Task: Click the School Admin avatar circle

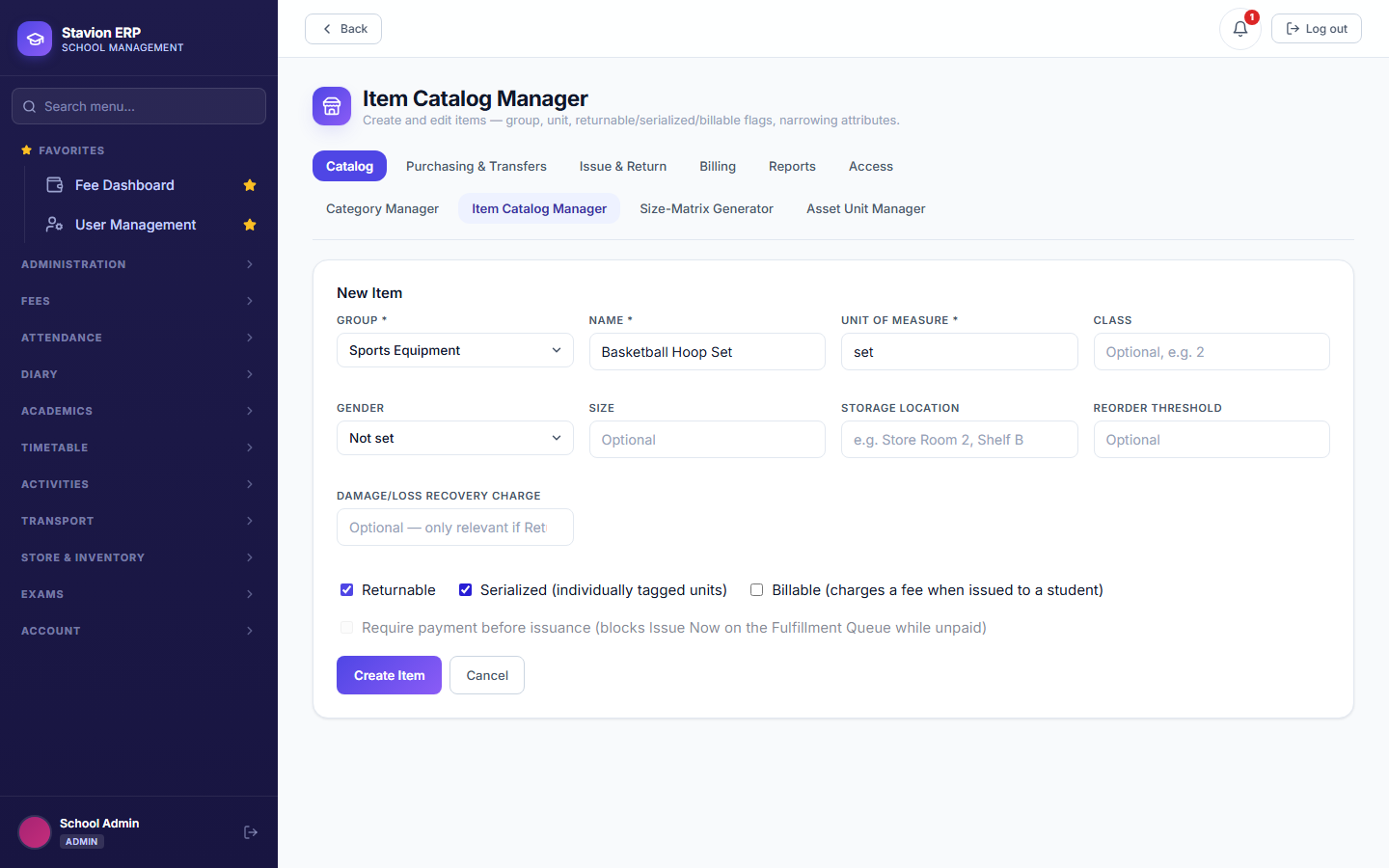Action: (35, 832)
